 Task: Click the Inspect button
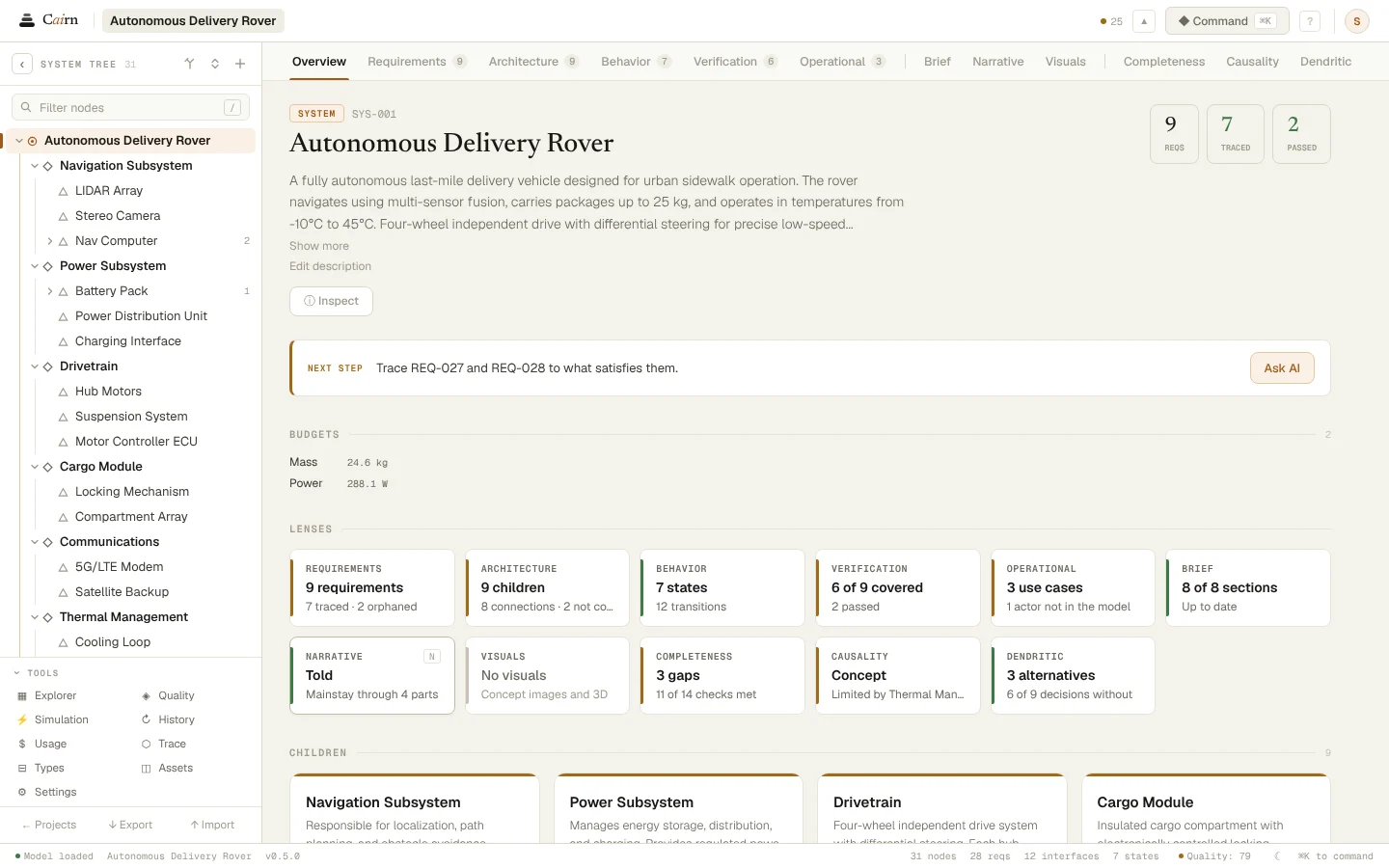tap(331, 301)
